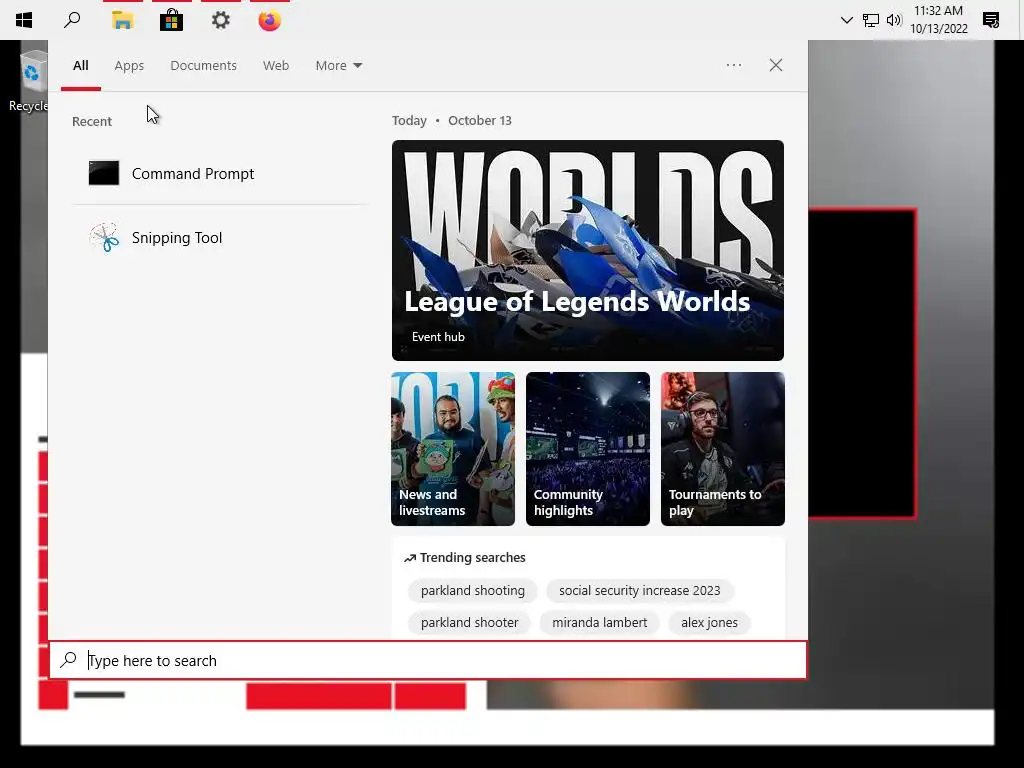The height and width of the screenshot is (768, 1024).
Task: Launch Firefox from the taskbar
Action: (269, 20)
